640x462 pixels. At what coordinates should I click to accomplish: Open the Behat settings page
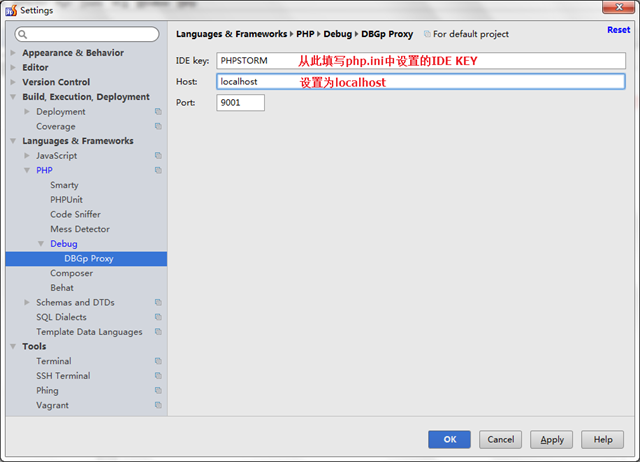62,288
